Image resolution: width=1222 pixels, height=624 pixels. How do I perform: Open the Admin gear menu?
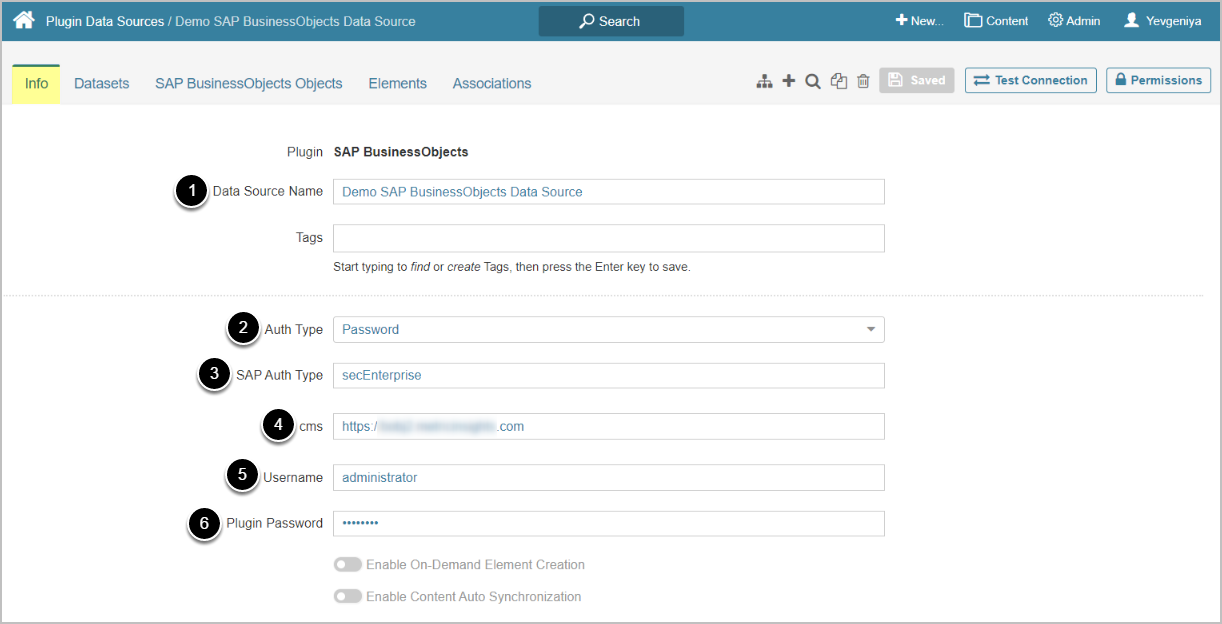(x=1074, y=21)
